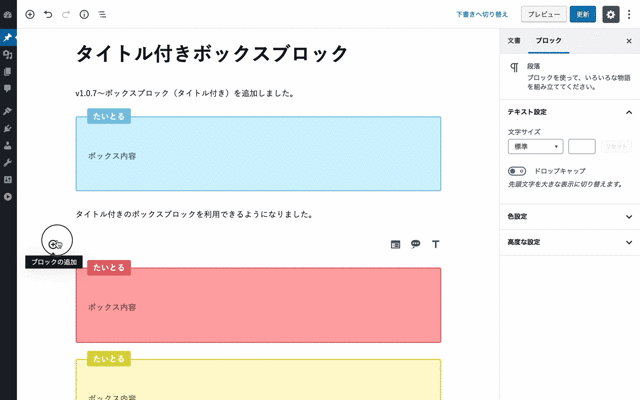Click the リセット font size button
Viewport: 640px width, 400px height.
click(616, 147)
